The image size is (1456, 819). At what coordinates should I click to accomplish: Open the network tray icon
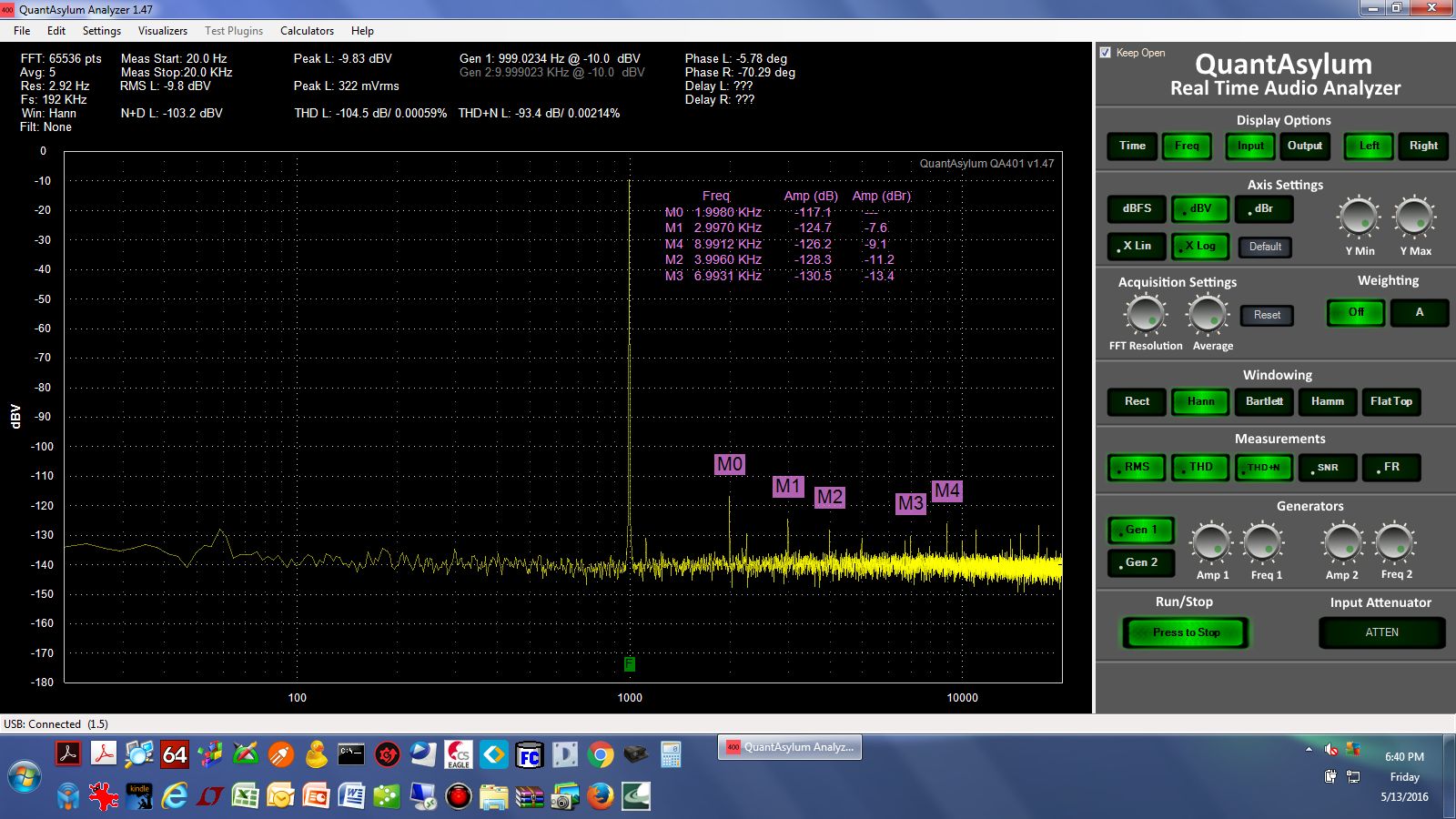(1353, 776)
